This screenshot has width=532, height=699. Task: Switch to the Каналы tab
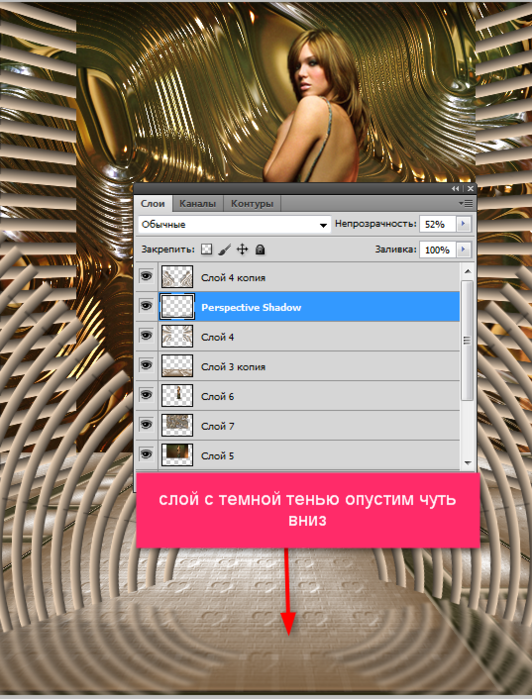(x=198, y=204)
